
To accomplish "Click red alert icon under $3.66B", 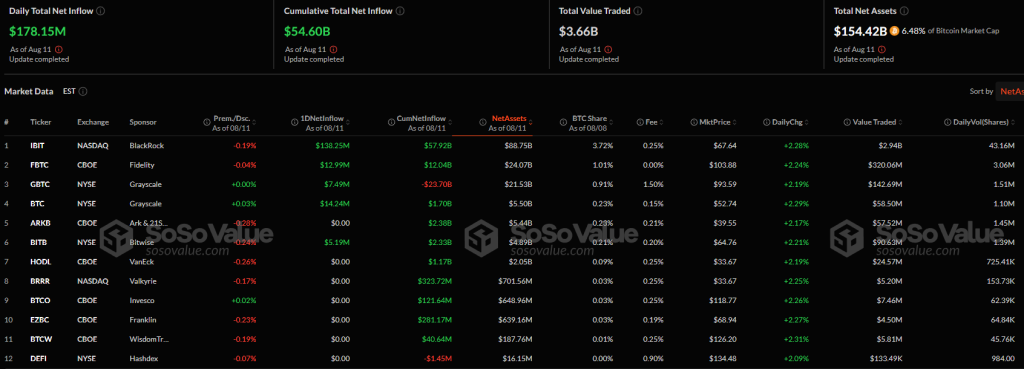I will (609, 49).
